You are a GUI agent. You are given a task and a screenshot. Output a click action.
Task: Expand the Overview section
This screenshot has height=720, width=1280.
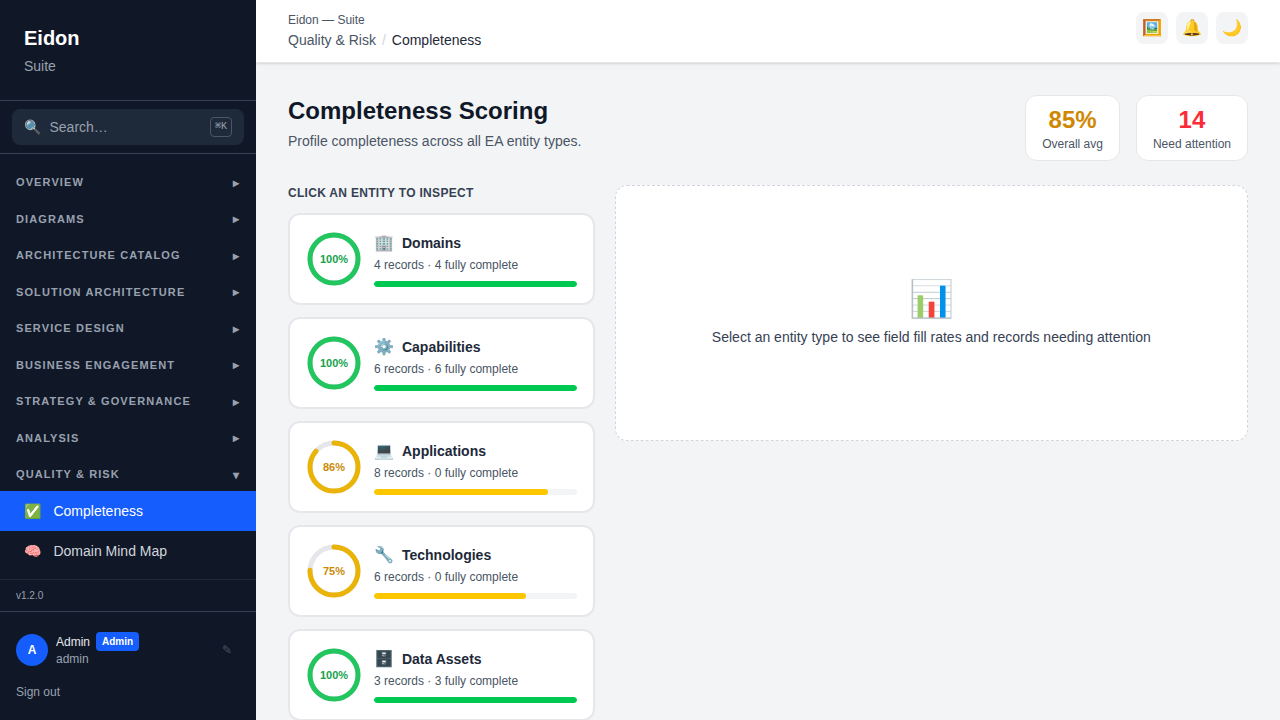click(x=128, y=183)
